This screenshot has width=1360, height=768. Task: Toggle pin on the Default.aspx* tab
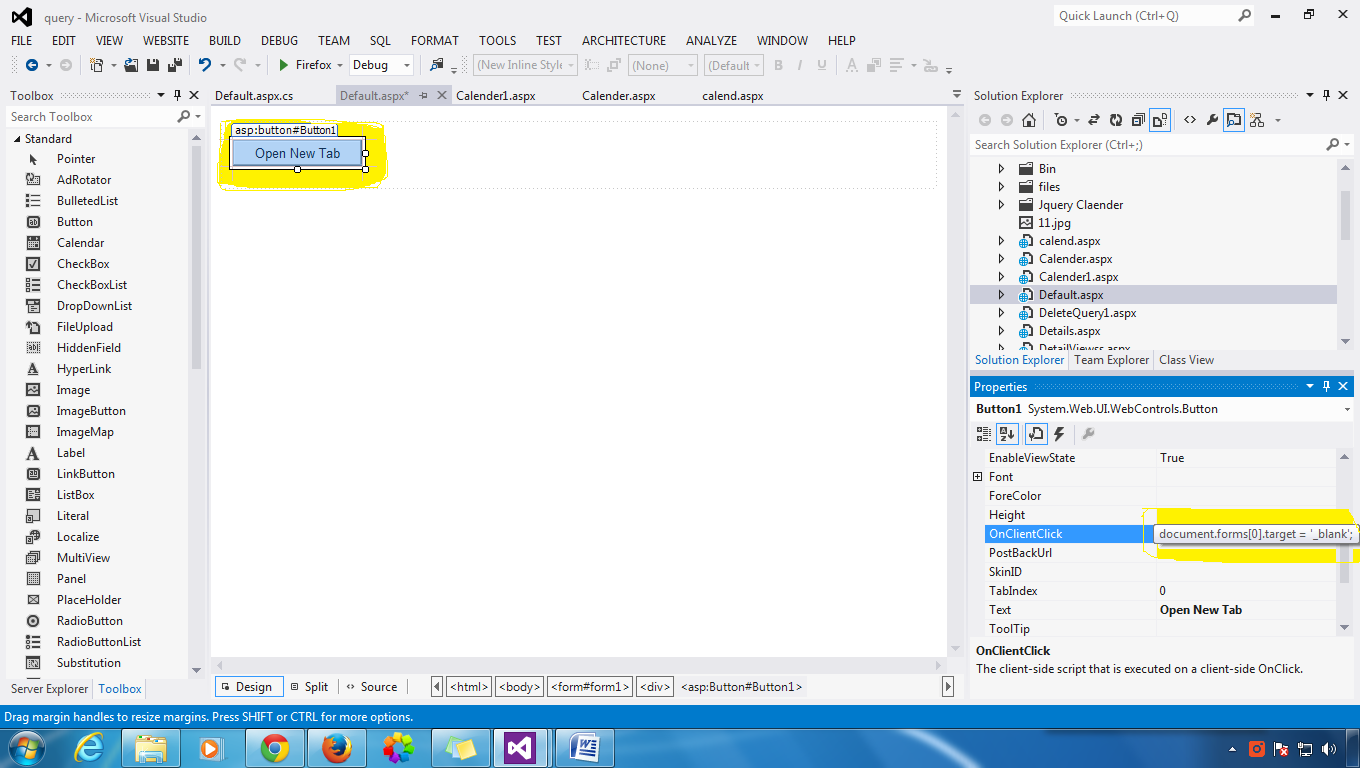coord(423,96)
